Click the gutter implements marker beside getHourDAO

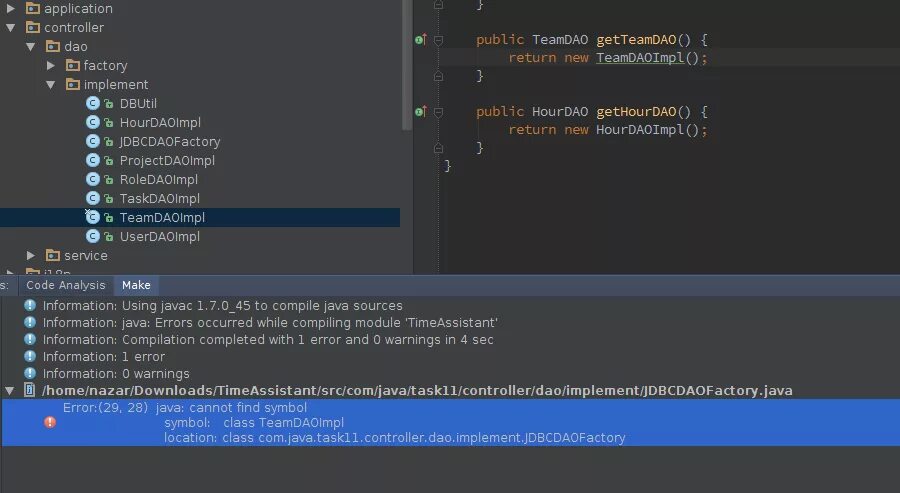pos(420,111)
